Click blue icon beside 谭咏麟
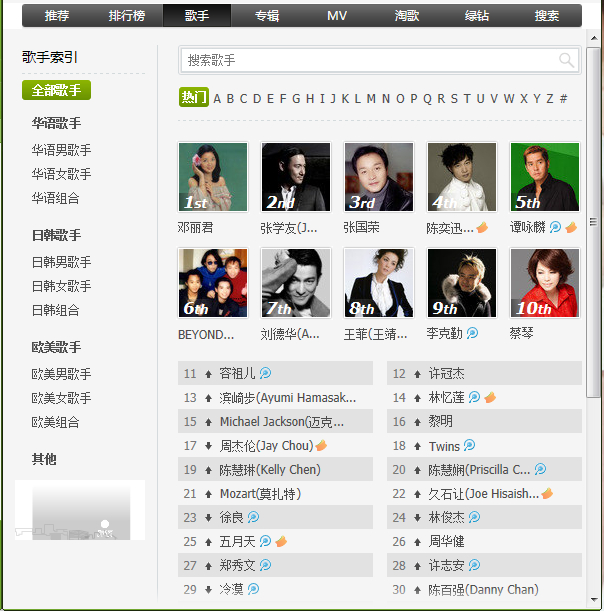Viewport: 604px width, 611px height. pos(555,227)
